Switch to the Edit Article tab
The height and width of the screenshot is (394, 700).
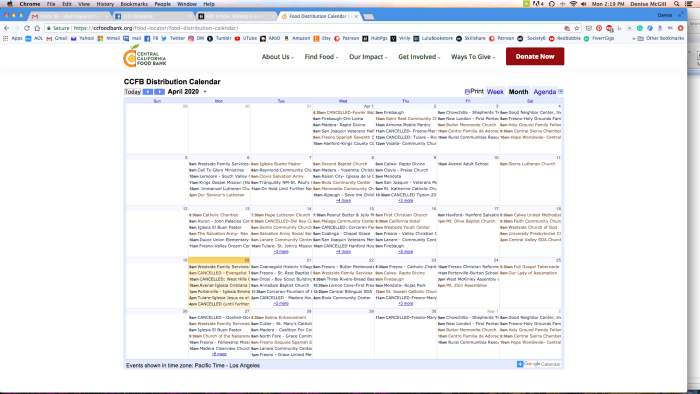tap(237, 16)
